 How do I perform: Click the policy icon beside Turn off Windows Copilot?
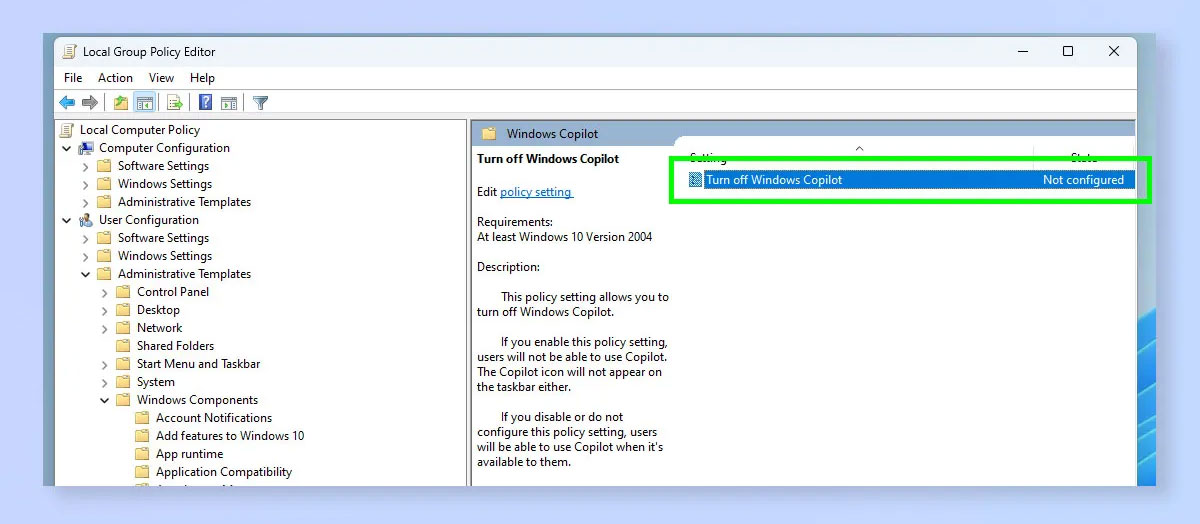tap(696, 180)
